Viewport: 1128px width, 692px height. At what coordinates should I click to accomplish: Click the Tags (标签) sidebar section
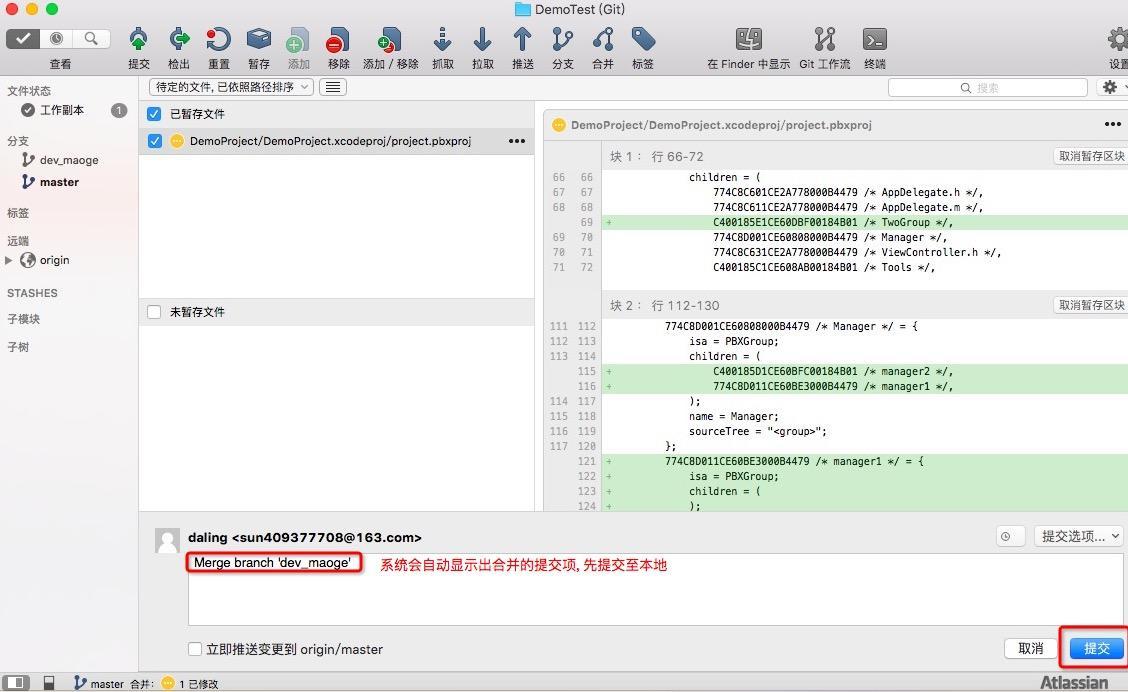point(18,213)
